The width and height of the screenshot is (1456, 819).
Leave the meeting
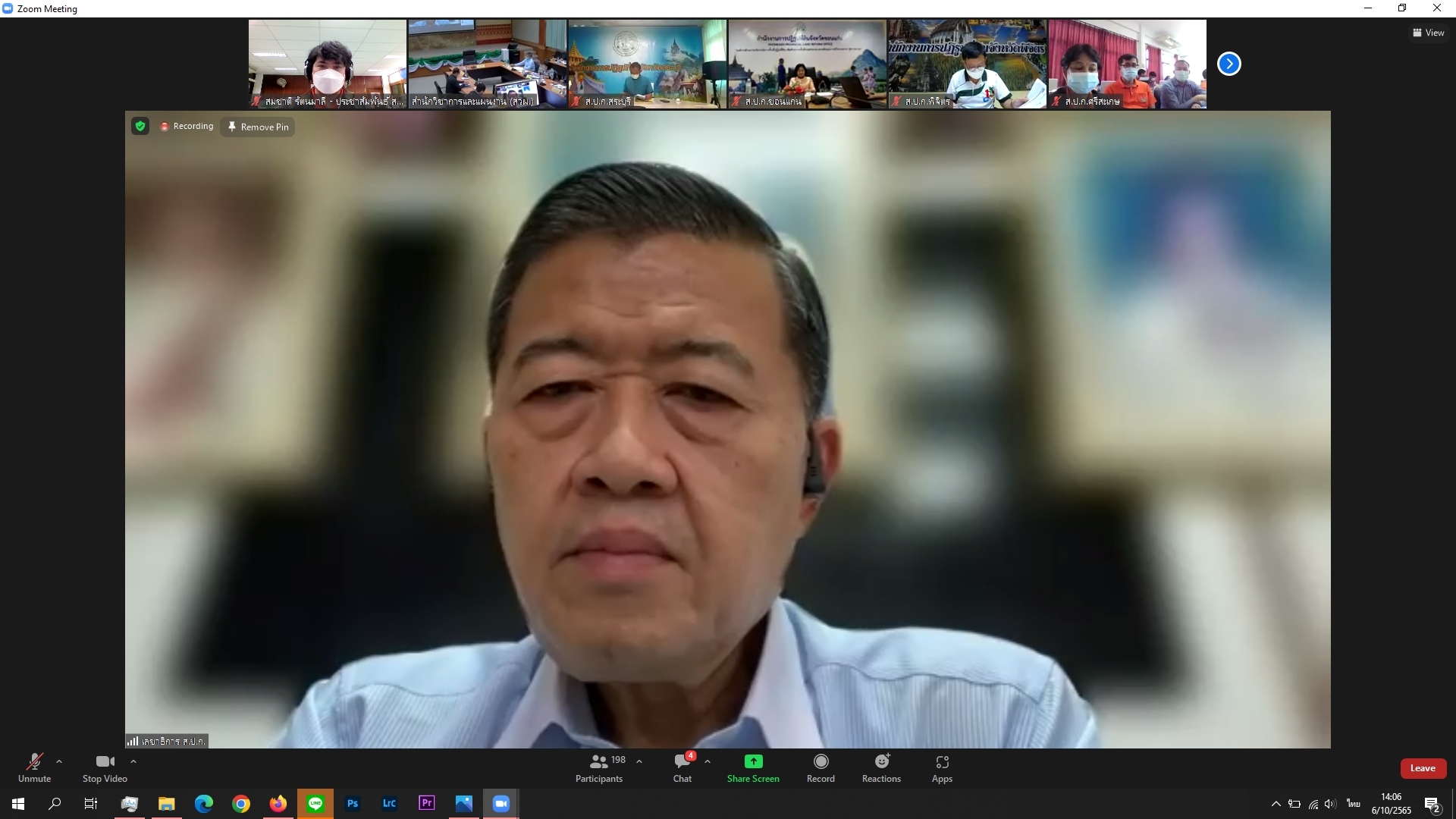tap(1423, 768)
